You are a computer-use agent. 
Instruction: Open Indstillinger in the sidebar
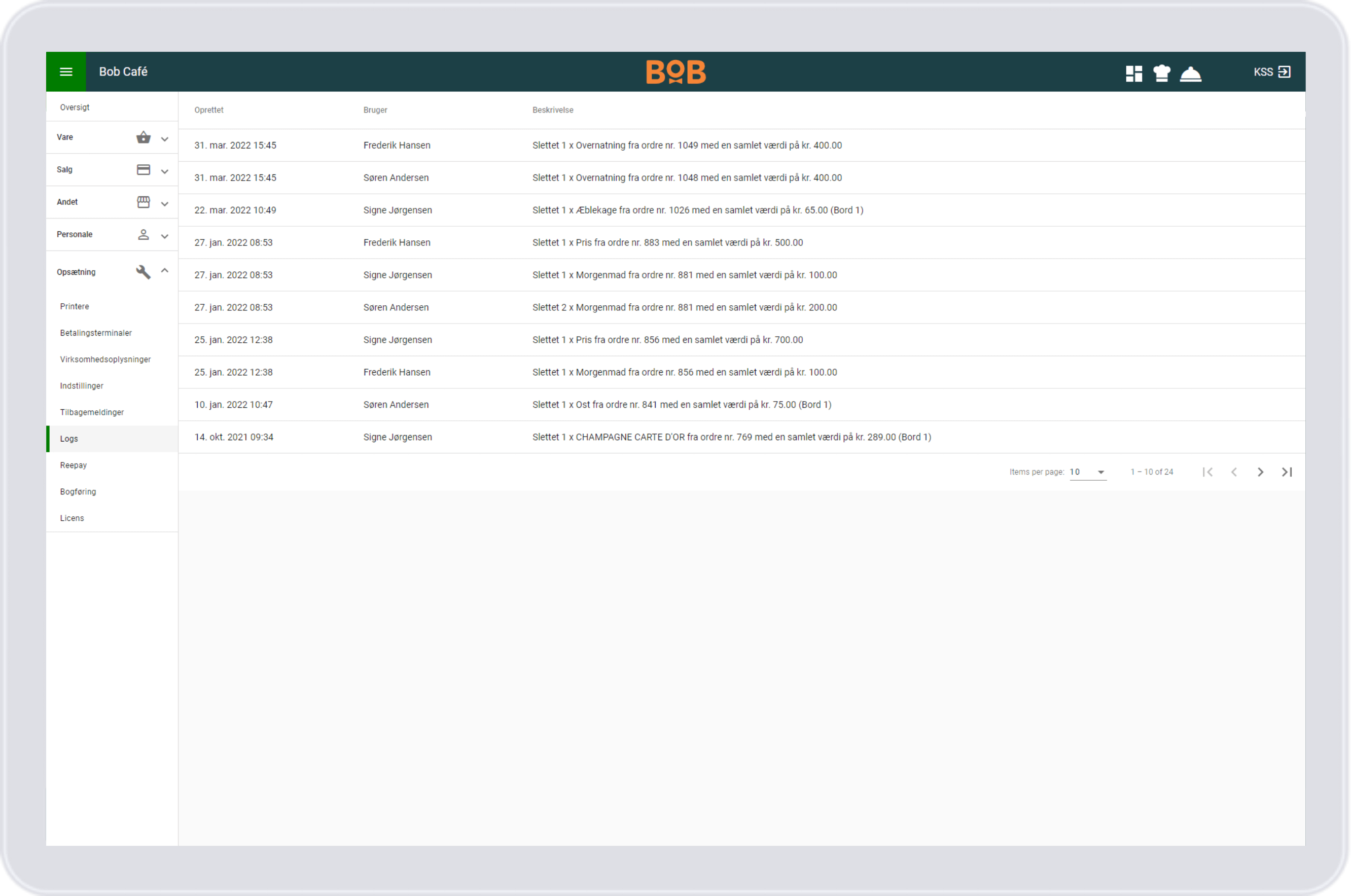[x=112, y=386]
